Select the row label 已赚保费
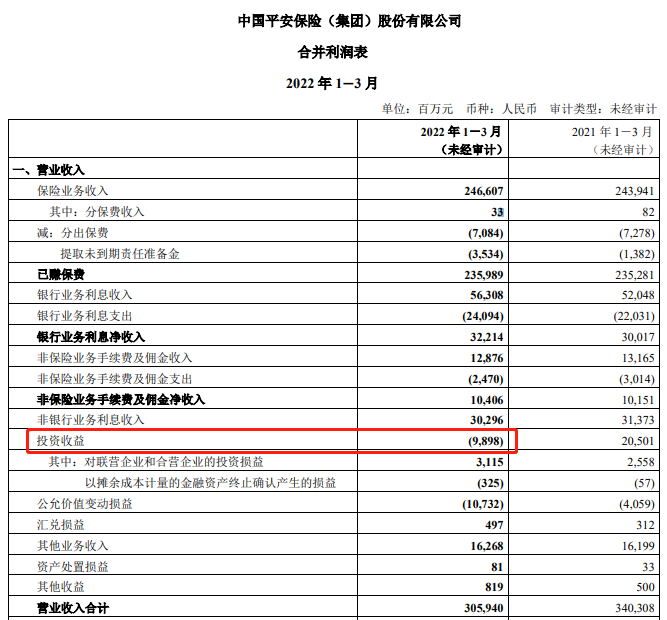The height and width of the screenshot is (620, 667). [61, 275]
